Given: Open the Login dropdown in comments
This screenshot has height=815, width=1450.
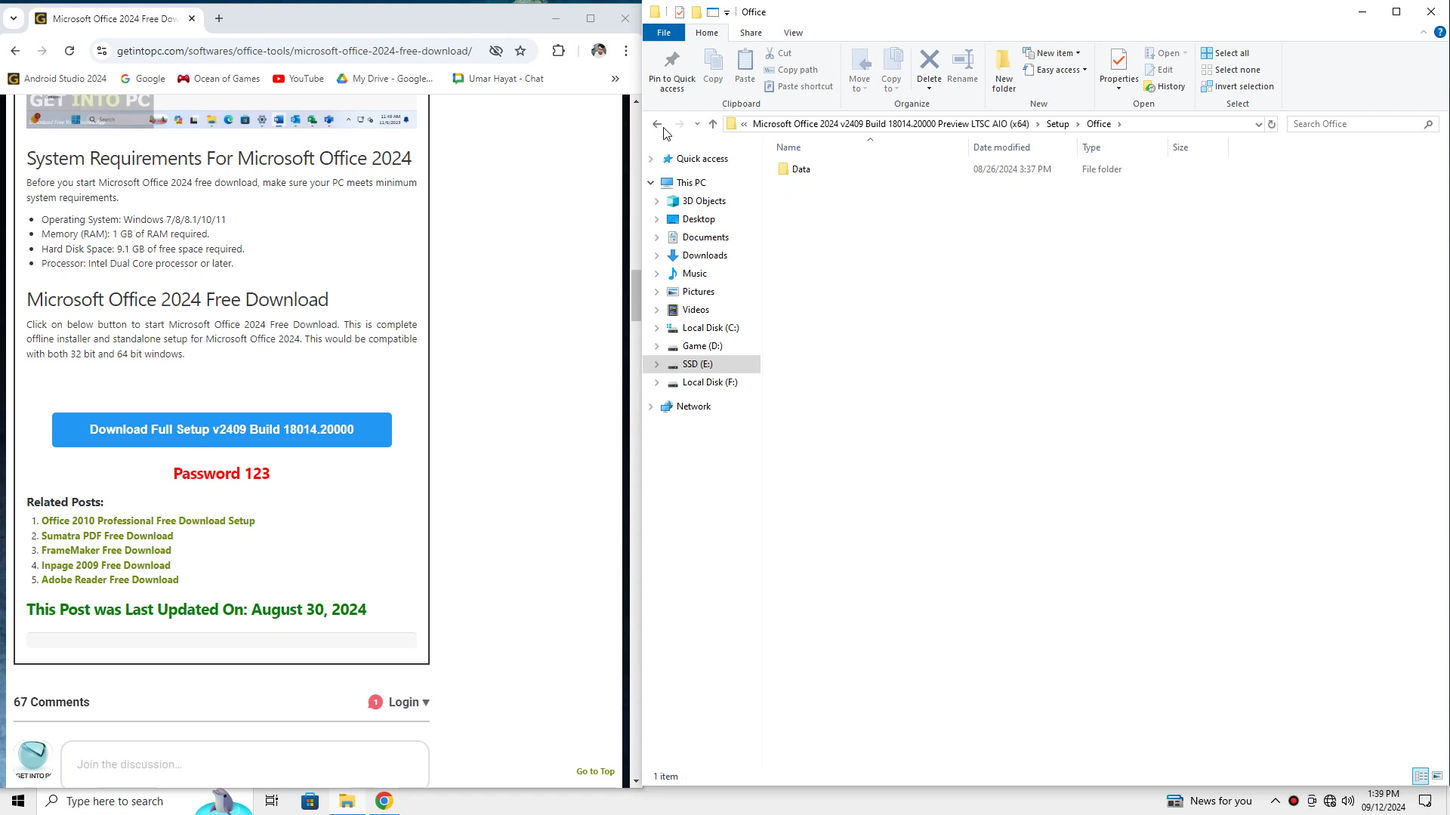Looking at the screenshot, I should (408, 702).
